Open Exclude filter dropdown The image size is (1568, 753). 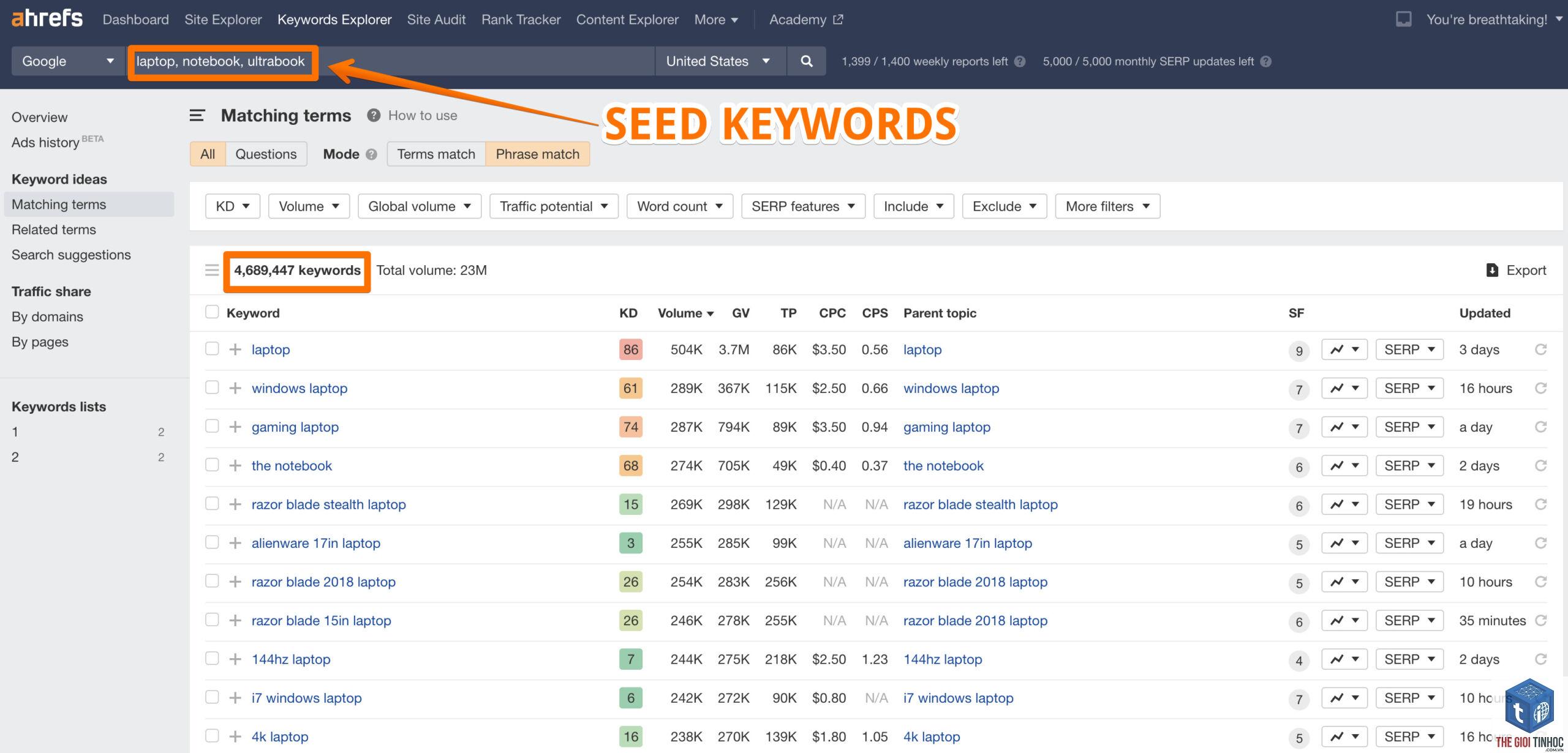point(1005,206)
